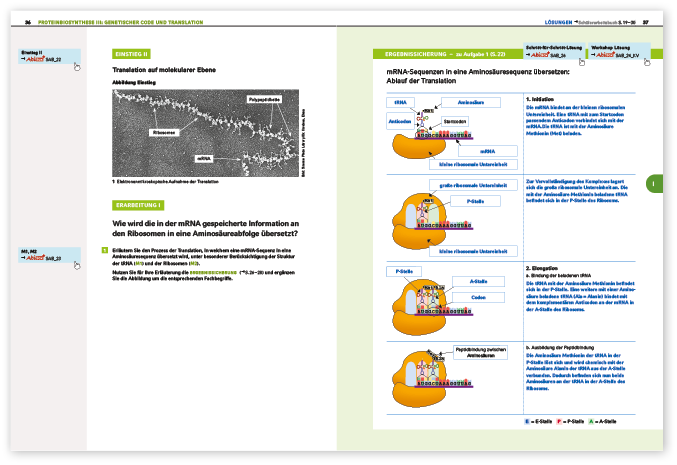Click the green EINSTIEG II section tag
Viewport: 677px width, 465px height.
pyautogui.click(x=132, y=54)
